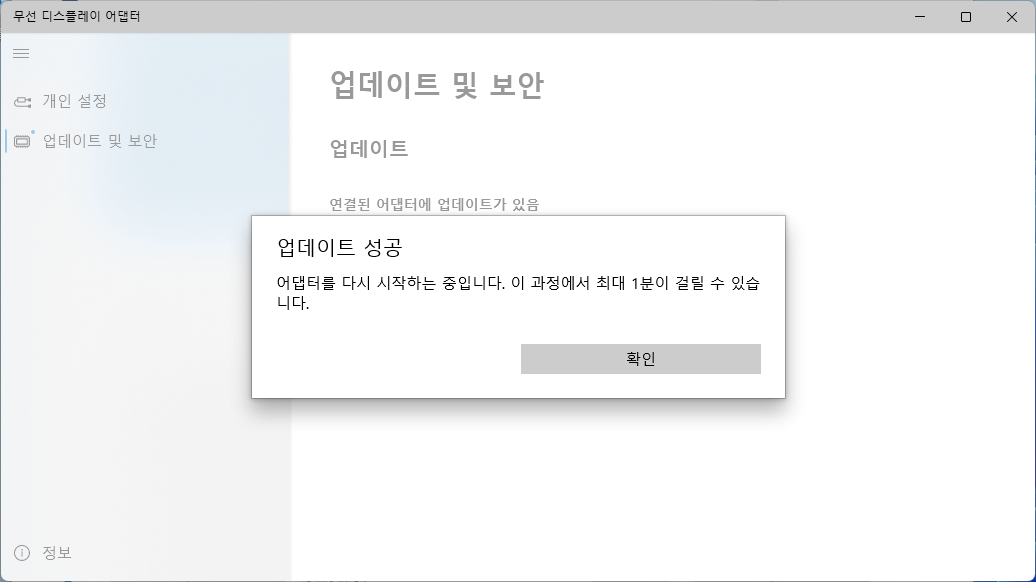Click the 개인 설정 adapter icon
Screen dimensions: 1036x582
coord(22,101)
